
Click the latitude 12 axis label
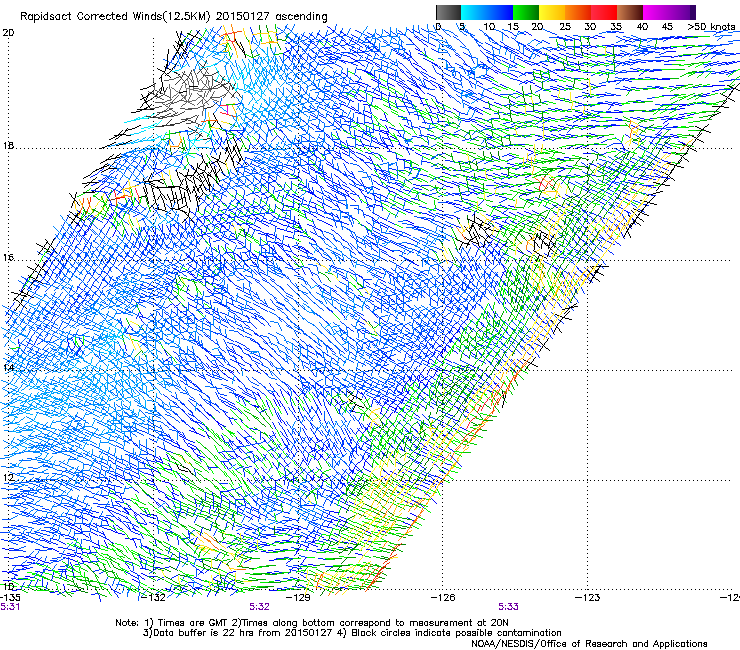8,478
